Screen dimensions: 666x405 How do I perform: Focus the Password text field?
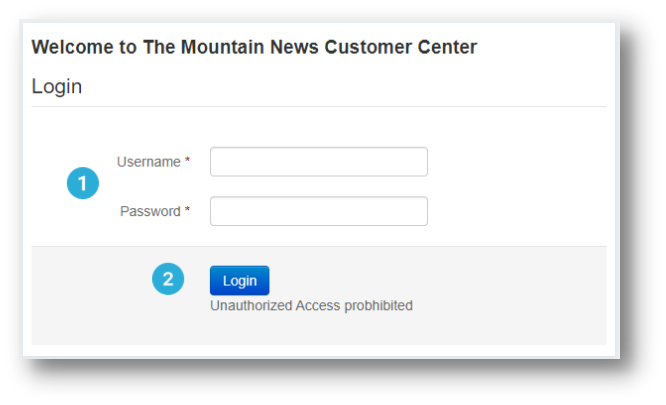click(318, 211)
